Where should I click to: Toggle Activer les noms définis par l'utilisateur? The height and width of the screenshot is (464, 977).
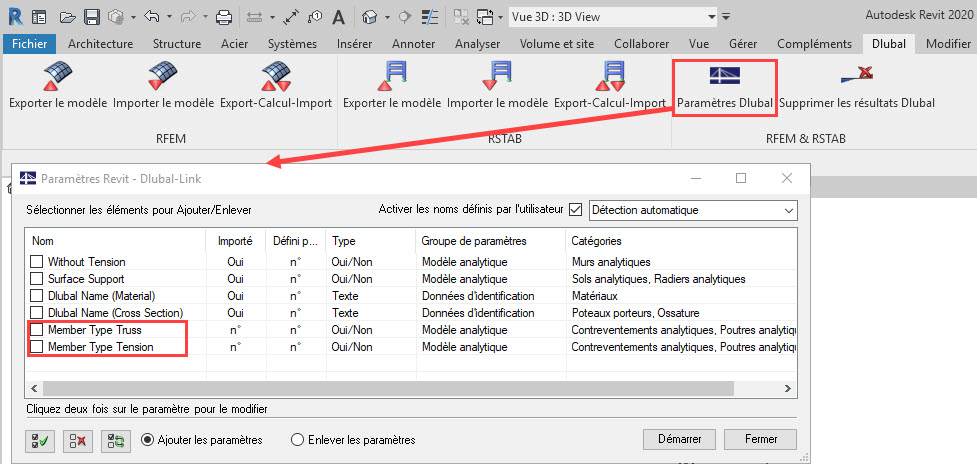(575, 209)
